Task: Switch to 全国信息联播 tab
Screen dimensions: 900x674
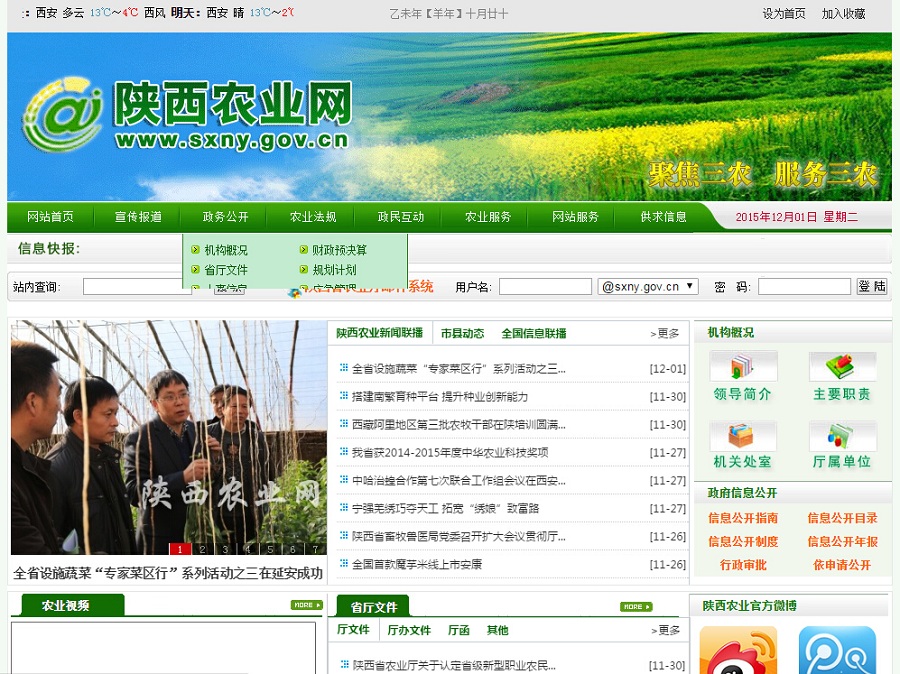Action: point(534,333)
